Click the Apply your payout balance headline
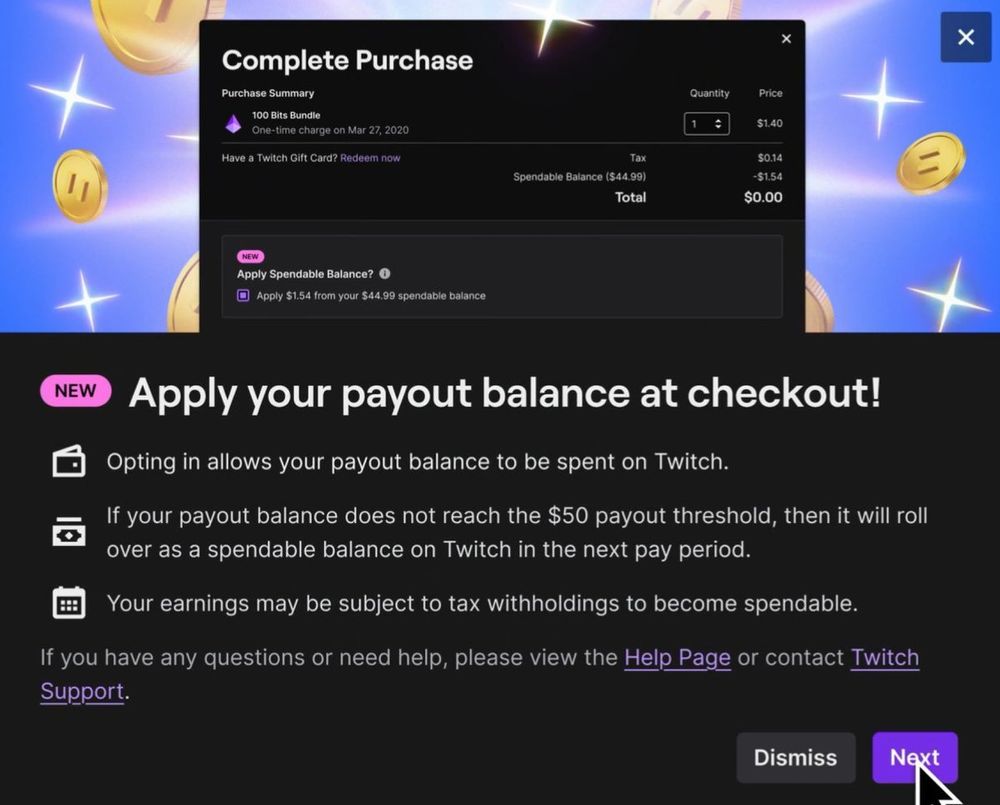The image size is (1000, 805). pyautogui.click(x=504, y=392)
